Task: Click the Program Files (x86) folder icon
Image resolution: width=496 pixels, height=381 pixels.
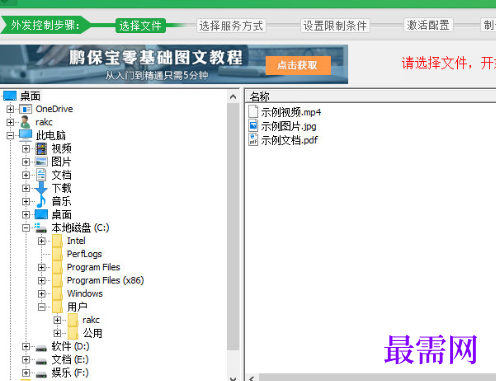Action: coord(57,280)
